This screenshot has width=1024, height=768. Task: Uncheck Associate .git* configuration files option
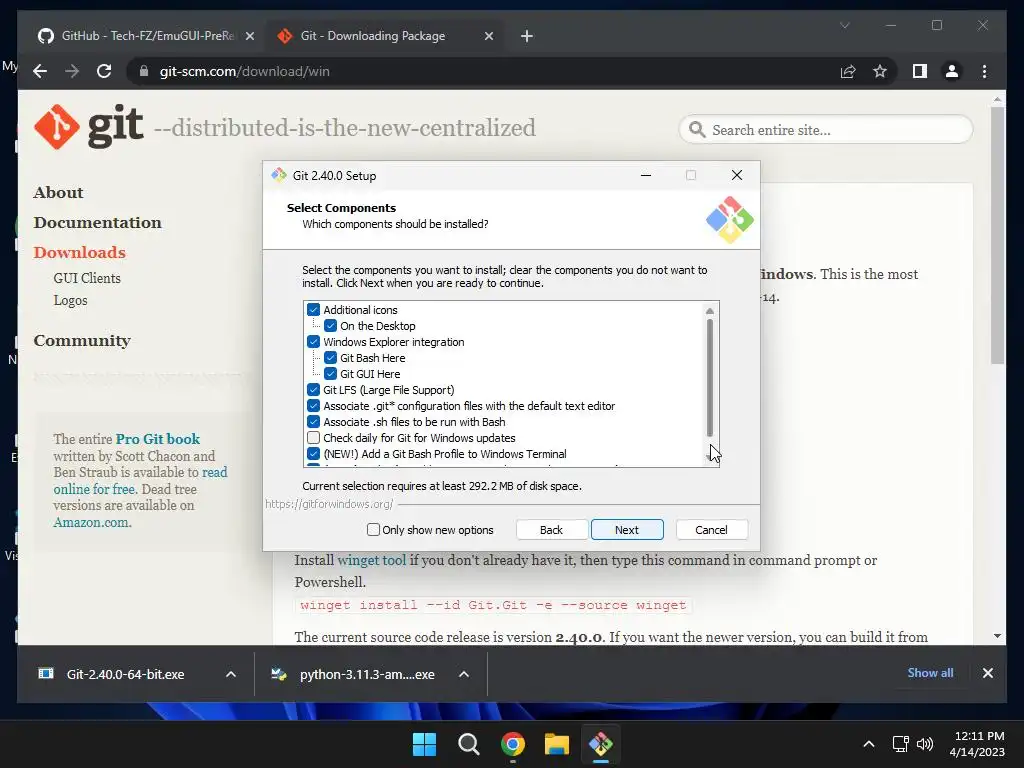[313, 406]
